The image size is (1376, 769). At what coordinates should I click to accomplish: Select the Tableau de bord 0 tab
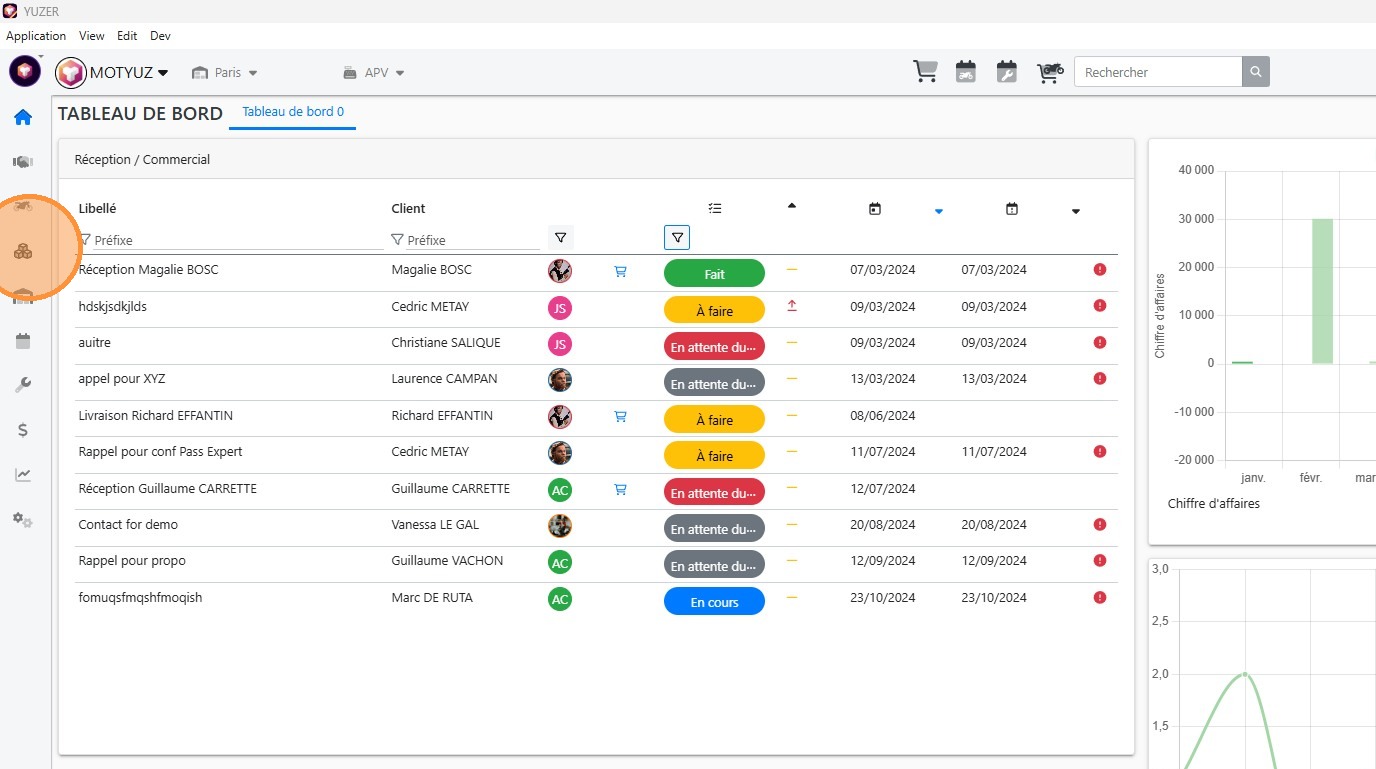(293, 112)
